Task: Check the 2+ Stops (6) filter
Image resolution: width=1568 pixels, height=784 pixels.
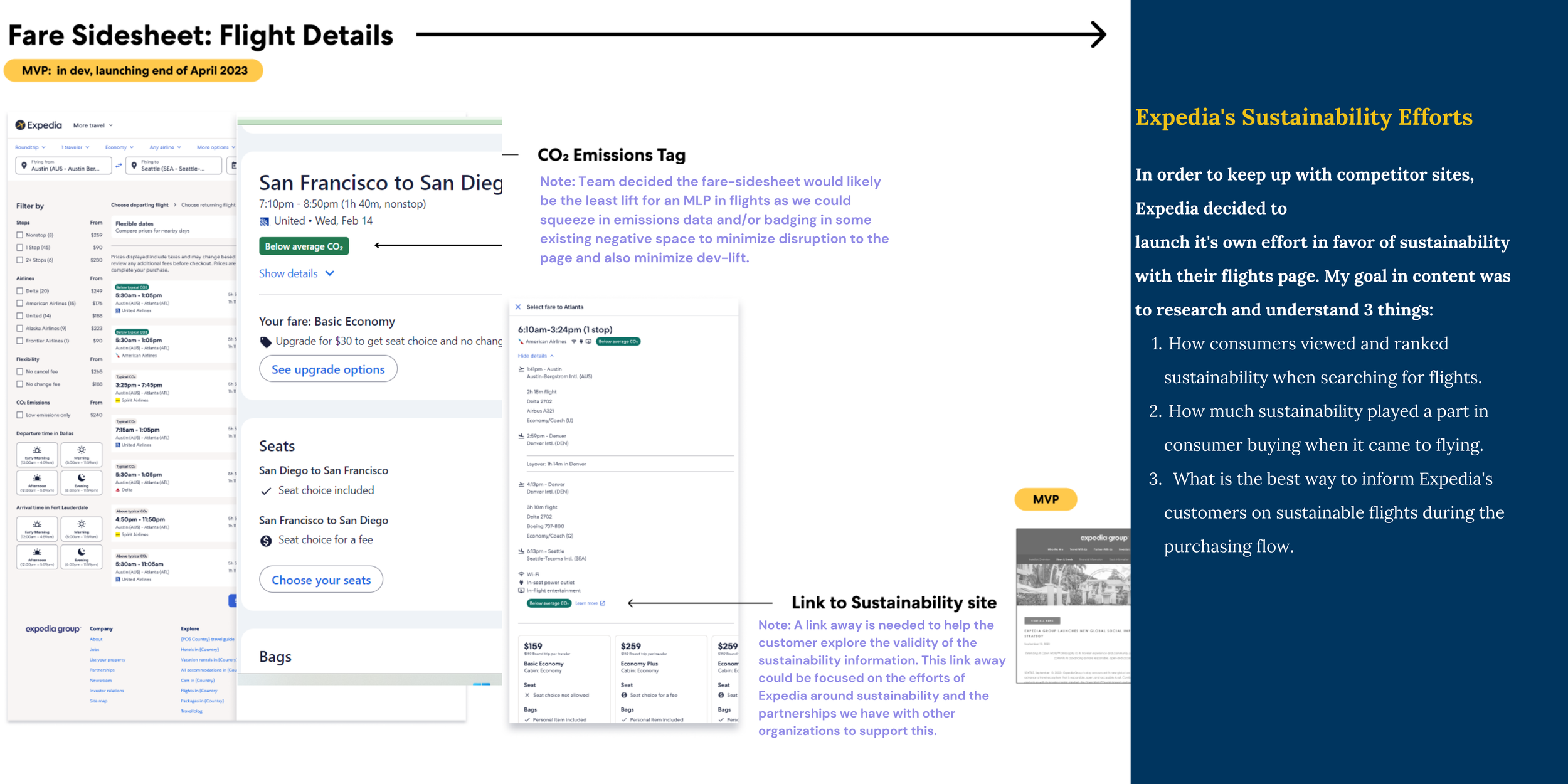Action: [x=19, y=260]
